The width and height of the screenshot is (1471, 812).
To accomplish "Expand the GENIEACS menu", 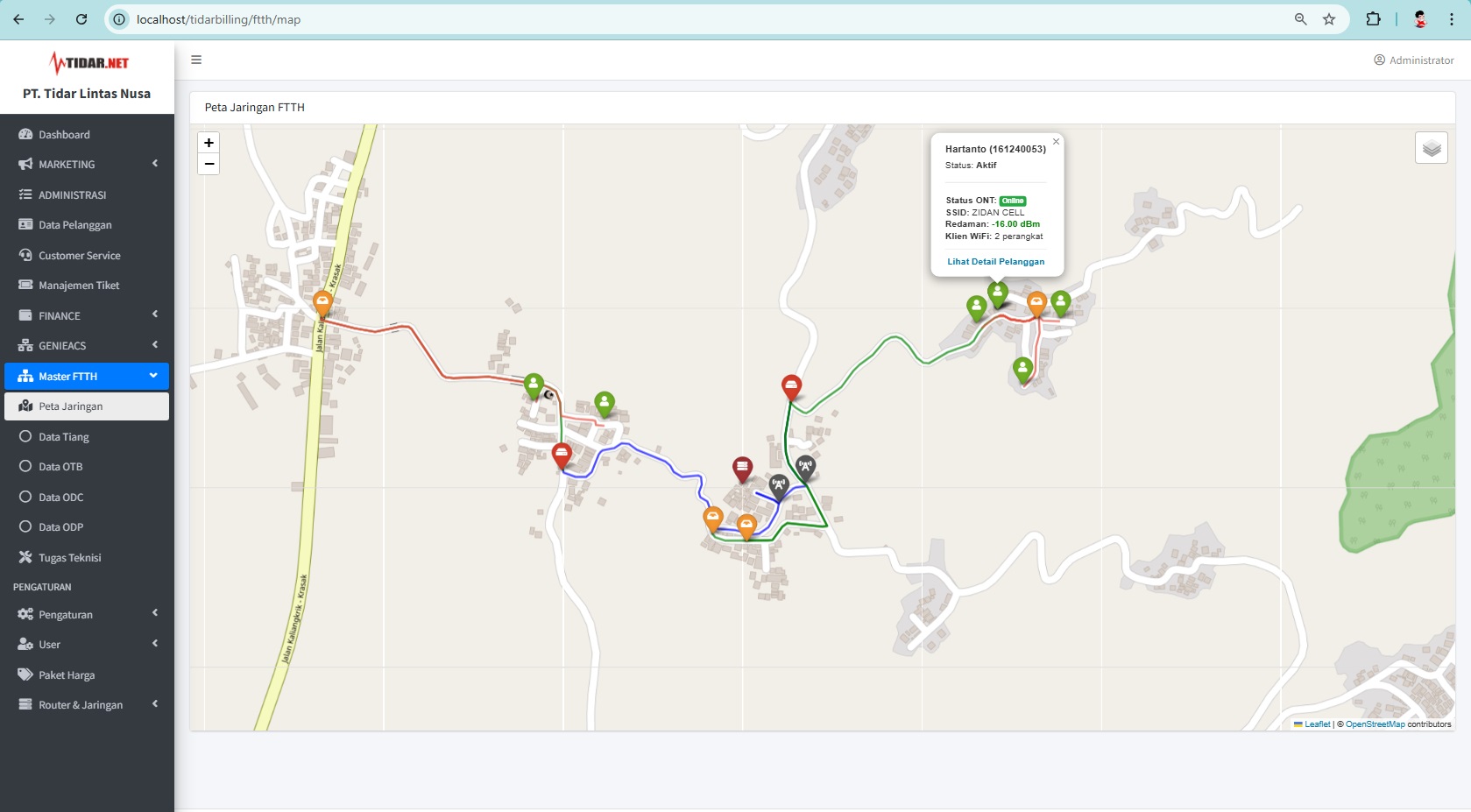I will (x=87, y=345).
